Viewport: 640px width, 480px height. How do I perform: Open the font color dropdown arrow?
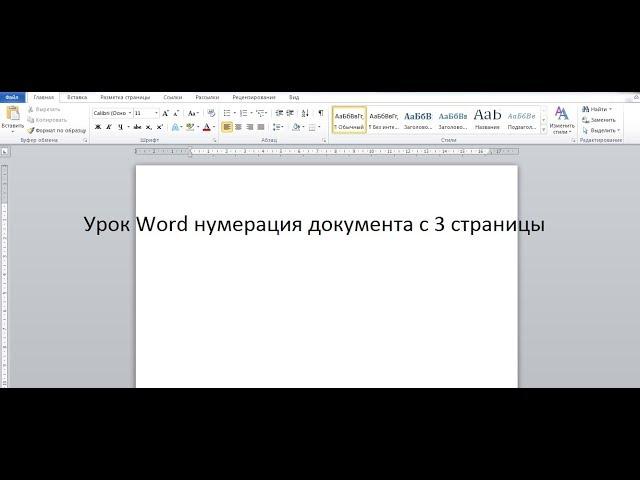pos(214,127)
